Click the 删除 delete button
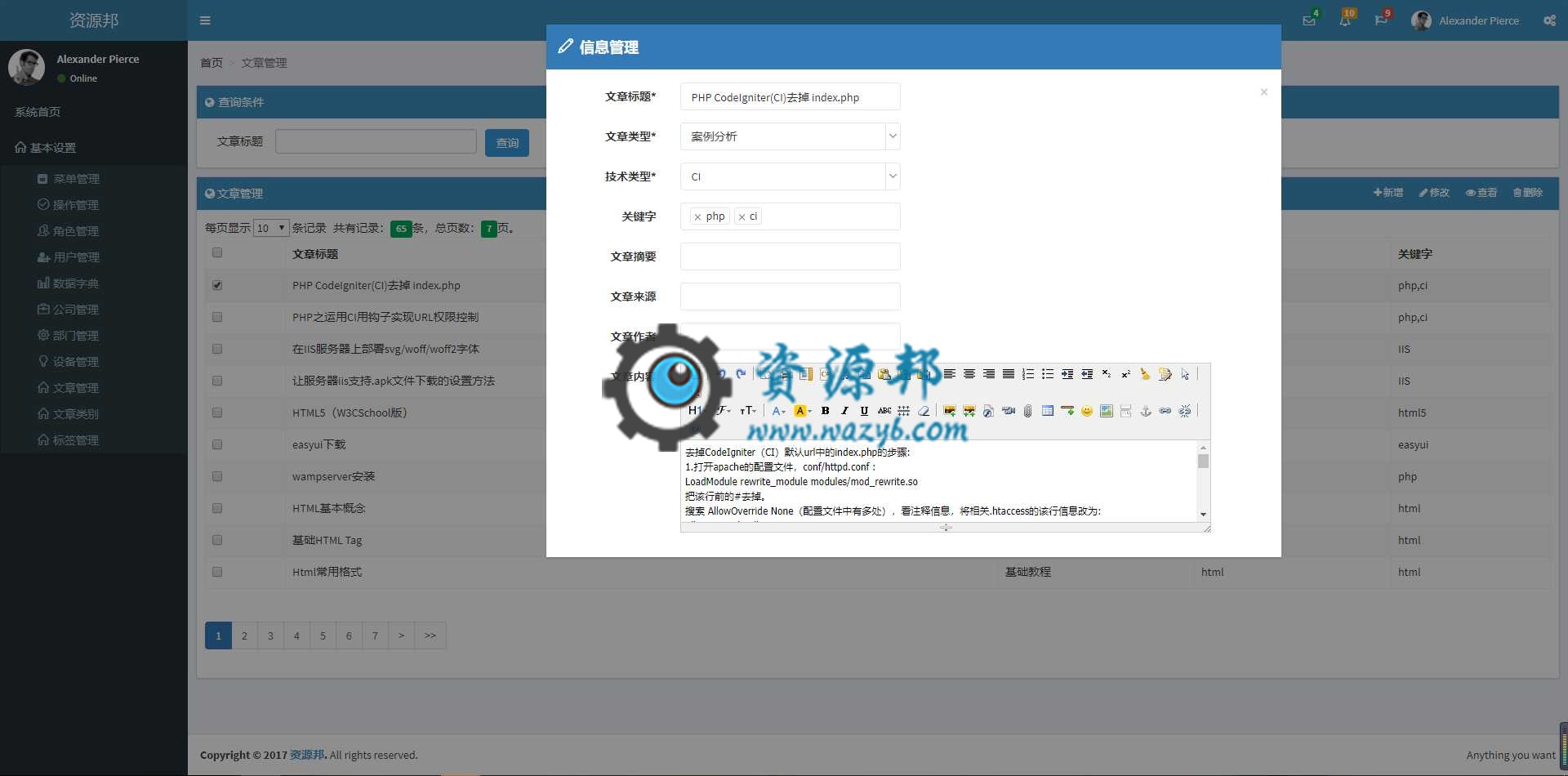This screenshot has height=776, width=1568. (x=1528, y=193)
